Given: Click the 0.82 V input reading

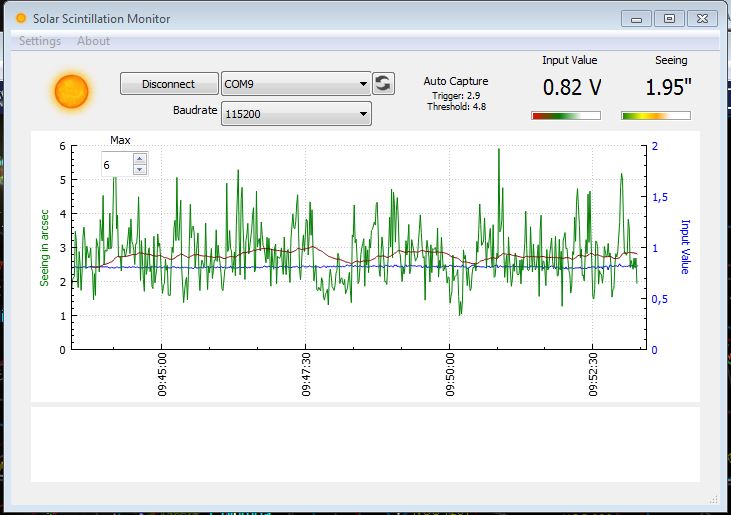Looking at the screenshot, I should tap(572, 87).
